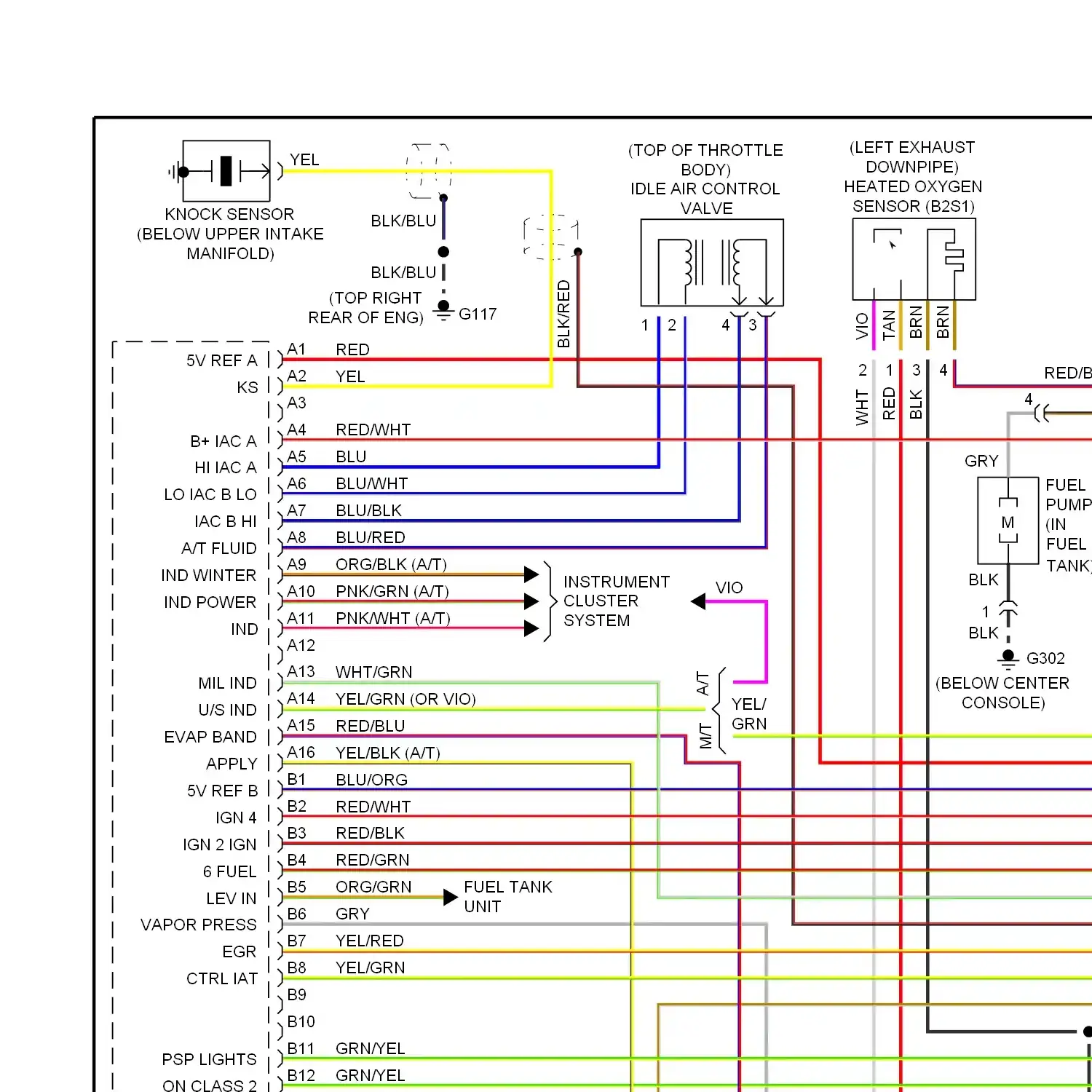The height and width of the screenshot is (1092, 1092).
Task: Select the vertical BLK/RED wire label
Action: (x=563, y=314)
